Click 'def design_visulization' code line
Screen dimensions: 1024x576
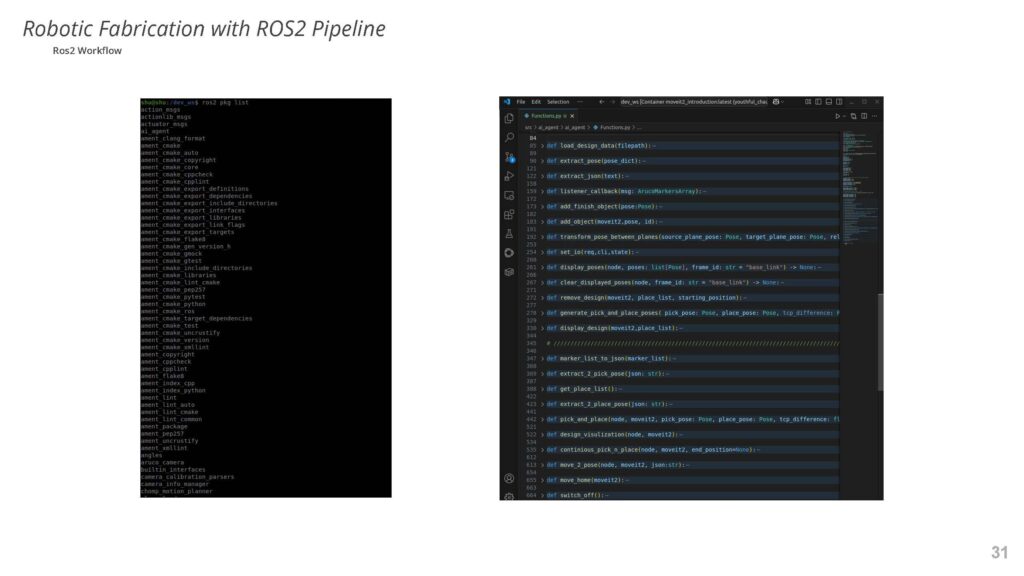[x=615, y=434]
